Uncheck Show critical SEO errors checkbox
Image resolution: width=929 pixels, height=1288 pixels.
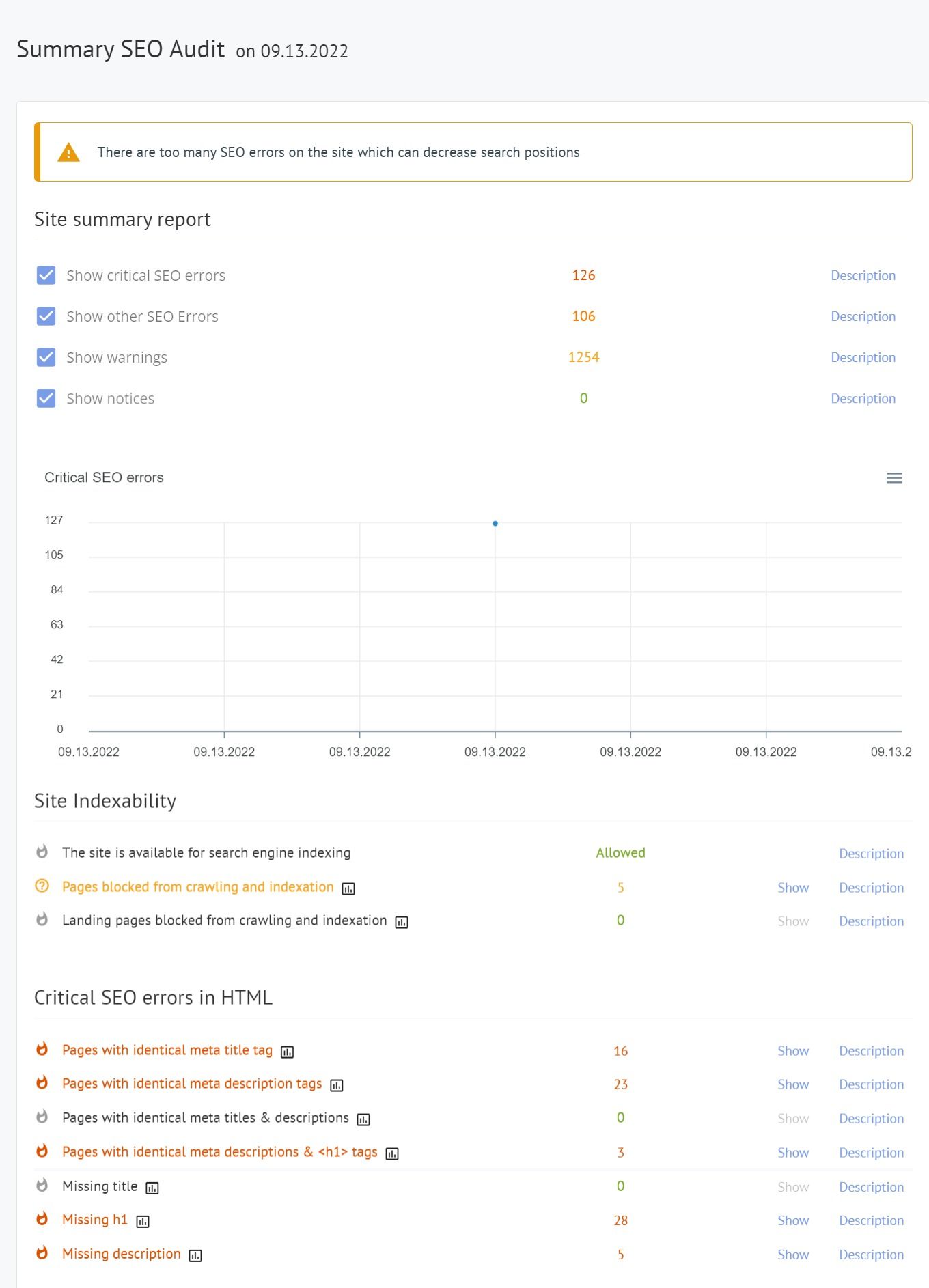tap(46, 275)
